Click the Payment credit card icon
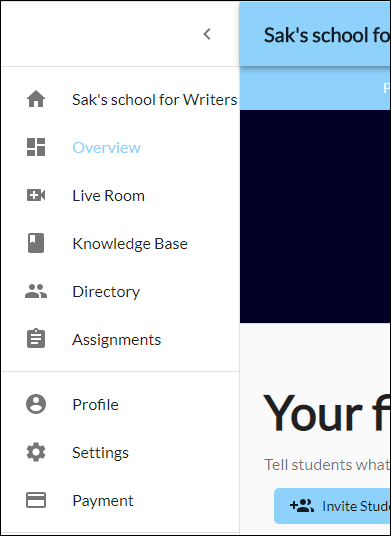 (36, 500)
